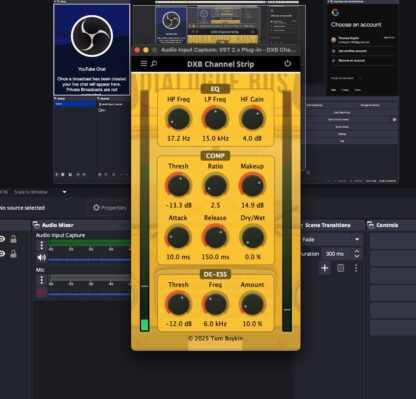Select the 150.0 ms release value
The image size is (416, 399).
click(x=215, y=257)
